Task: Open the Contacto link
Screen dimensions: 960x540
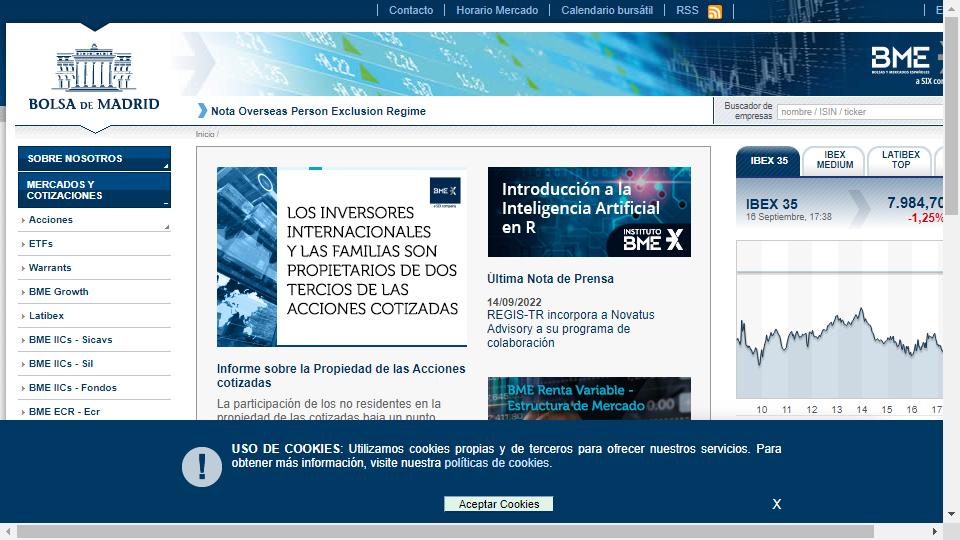Action: pyautogui.click(x=411, y=10)
